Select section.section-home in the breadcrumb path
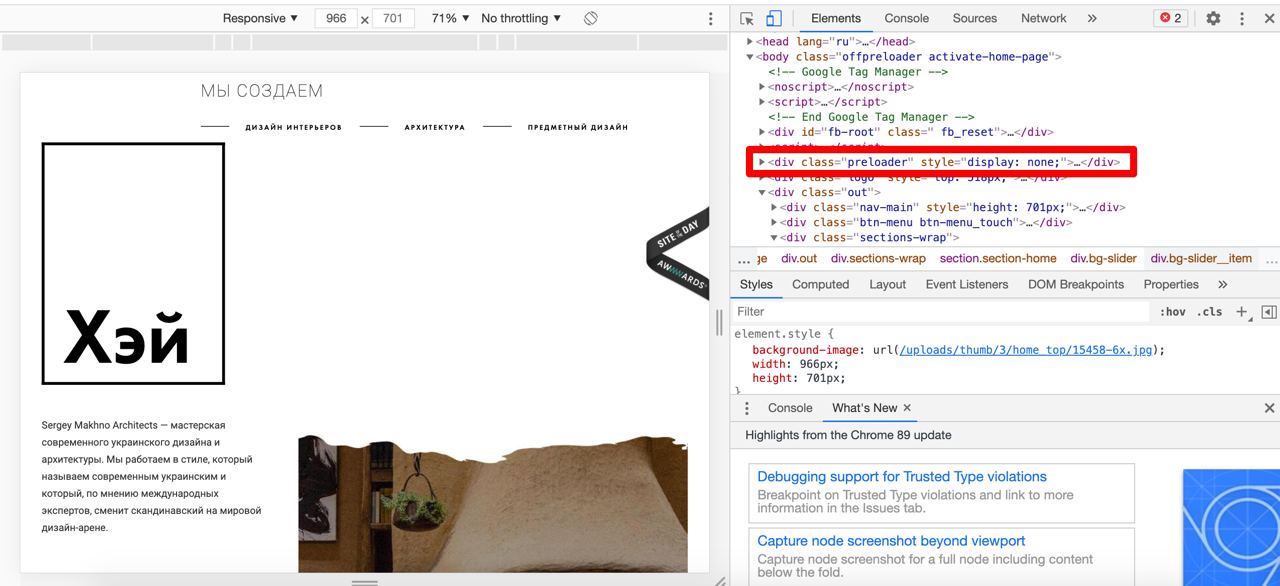 click(998, 259)
